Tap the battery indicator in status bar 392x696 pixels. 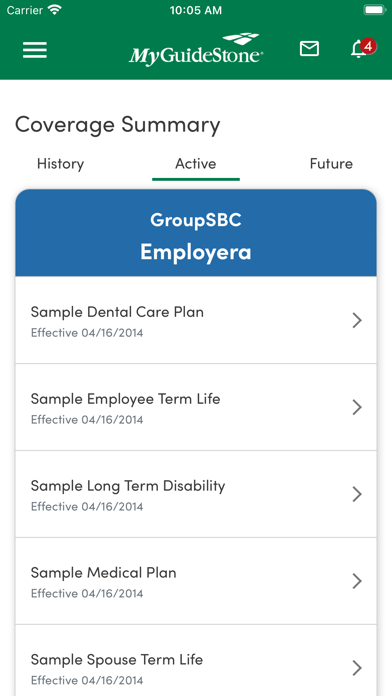pyautogui.click(x=375, y=10)
